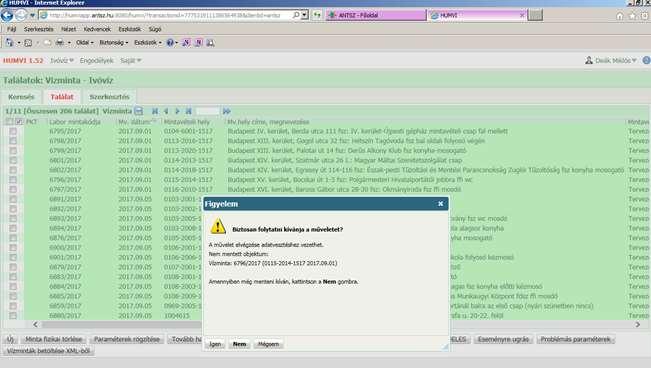
Task: Click the Research icon in command bar
Action: (210, 42)
